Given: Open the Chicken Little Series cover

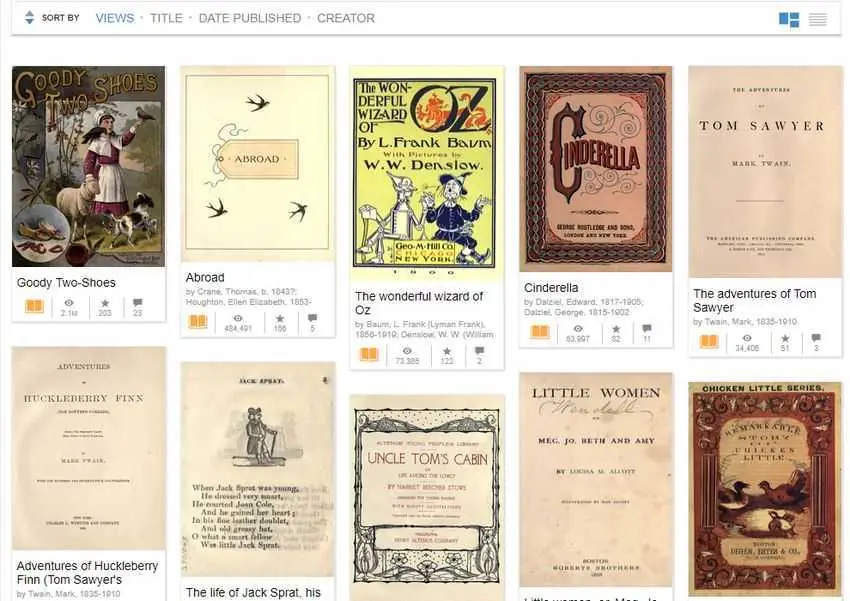Looking at the screenshot, I should [765, 489].
